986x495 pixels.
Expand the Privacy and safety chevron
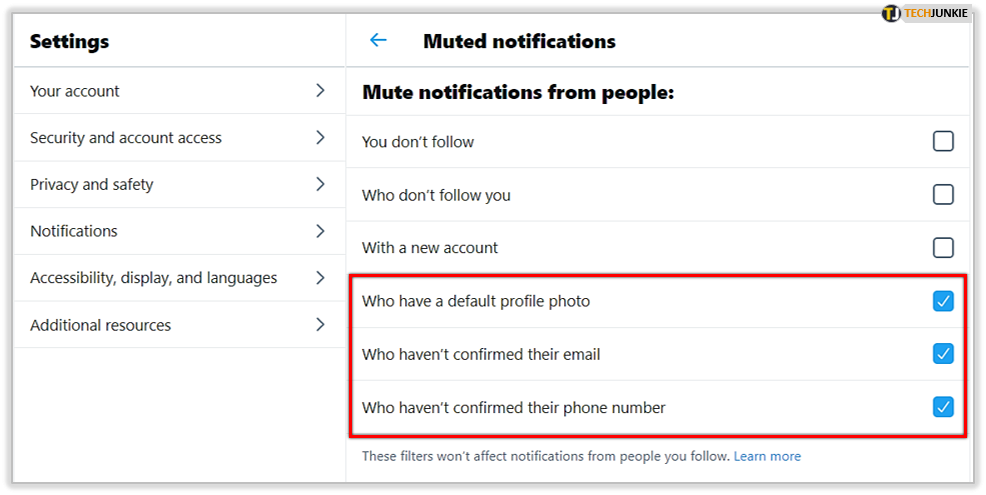pos(320,184)
